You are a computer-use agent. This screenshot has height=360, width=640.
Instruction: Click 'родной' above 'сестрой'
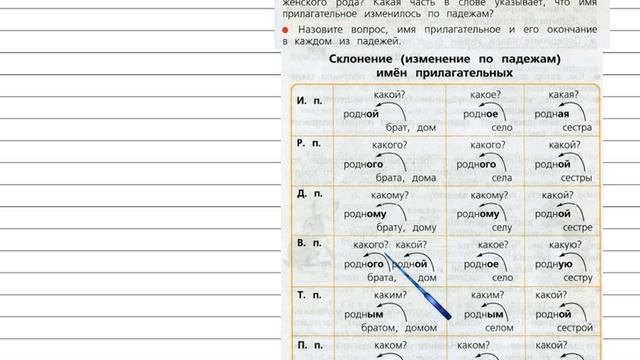[553, 315]
